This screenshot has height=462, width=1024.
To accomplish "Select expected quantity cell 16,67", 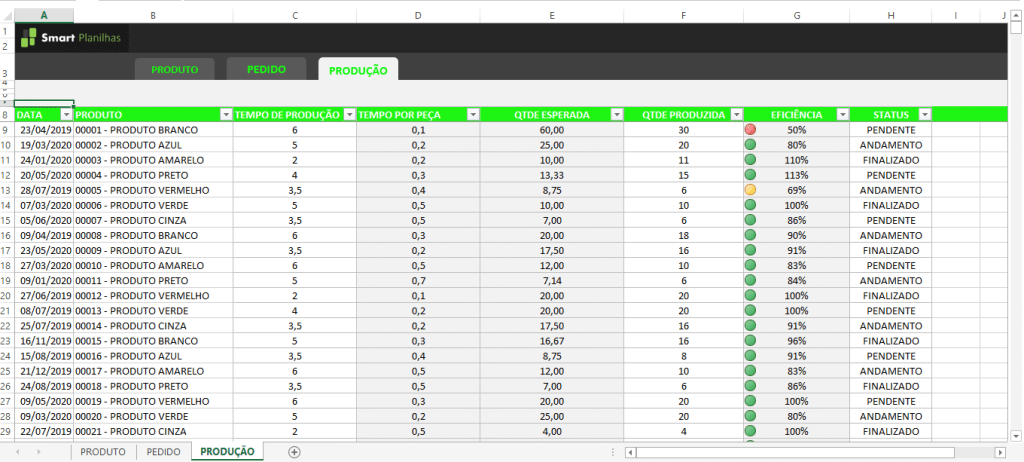I will tap(552, 340).
